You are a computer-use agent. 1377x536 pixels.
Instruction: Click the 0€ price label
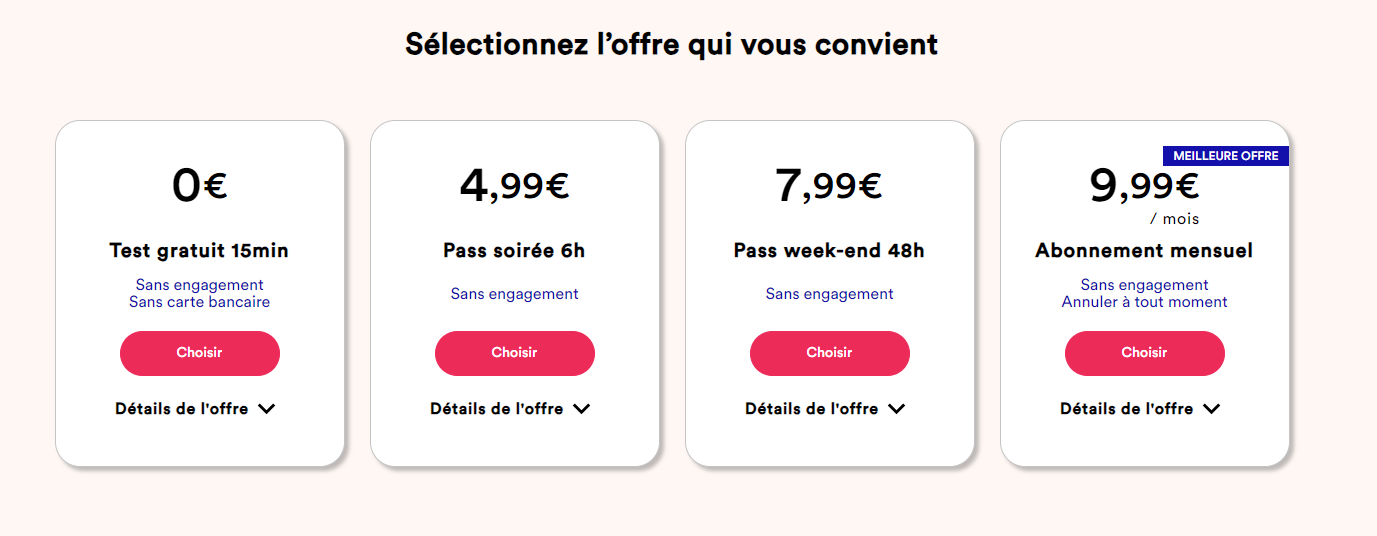pos(199,185)
